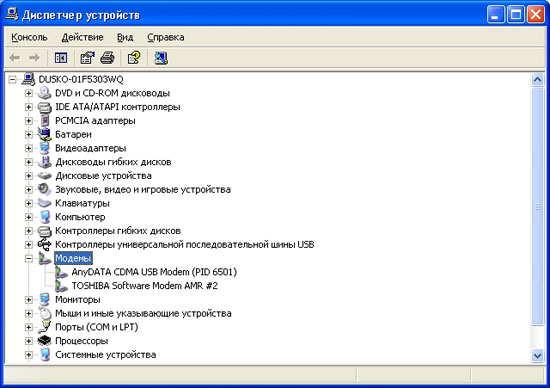Click the TOSHIBA Software Modem icon
The width and height of the screenshot is (550, 388).
[x=61, y=286]
